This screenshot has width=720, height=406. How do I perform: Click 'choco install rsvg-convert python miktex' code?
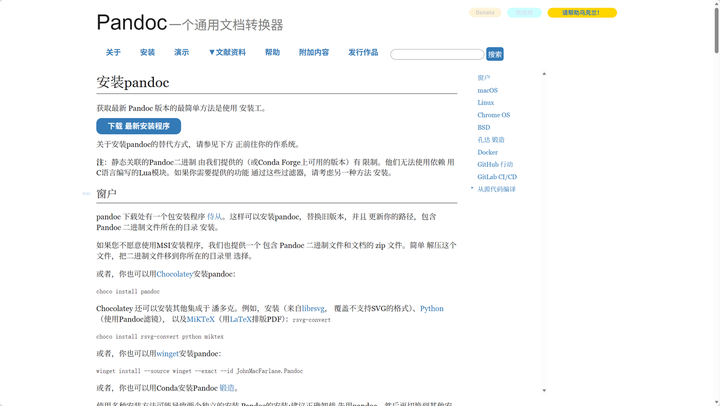coord(160,337)
